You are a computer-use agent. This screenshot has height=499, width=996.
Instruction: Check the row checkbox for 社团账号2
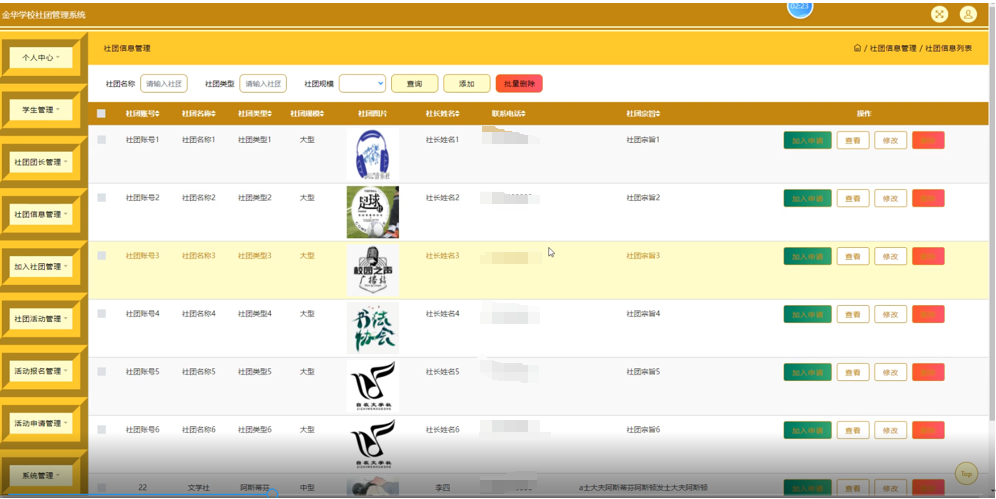(102, 198)
